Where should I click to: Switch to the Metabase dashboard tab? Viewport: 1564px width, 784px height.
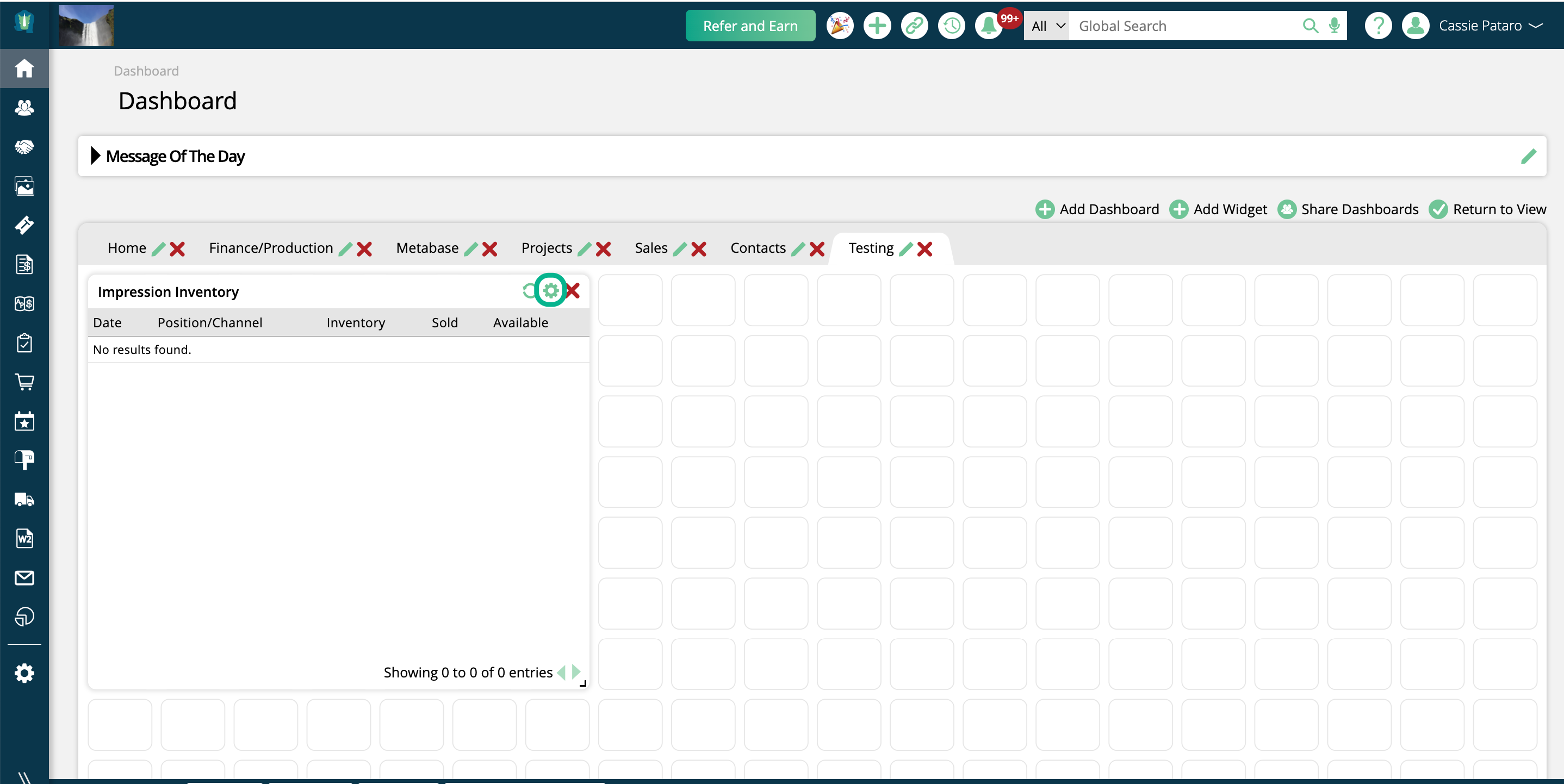click(427, 248)
